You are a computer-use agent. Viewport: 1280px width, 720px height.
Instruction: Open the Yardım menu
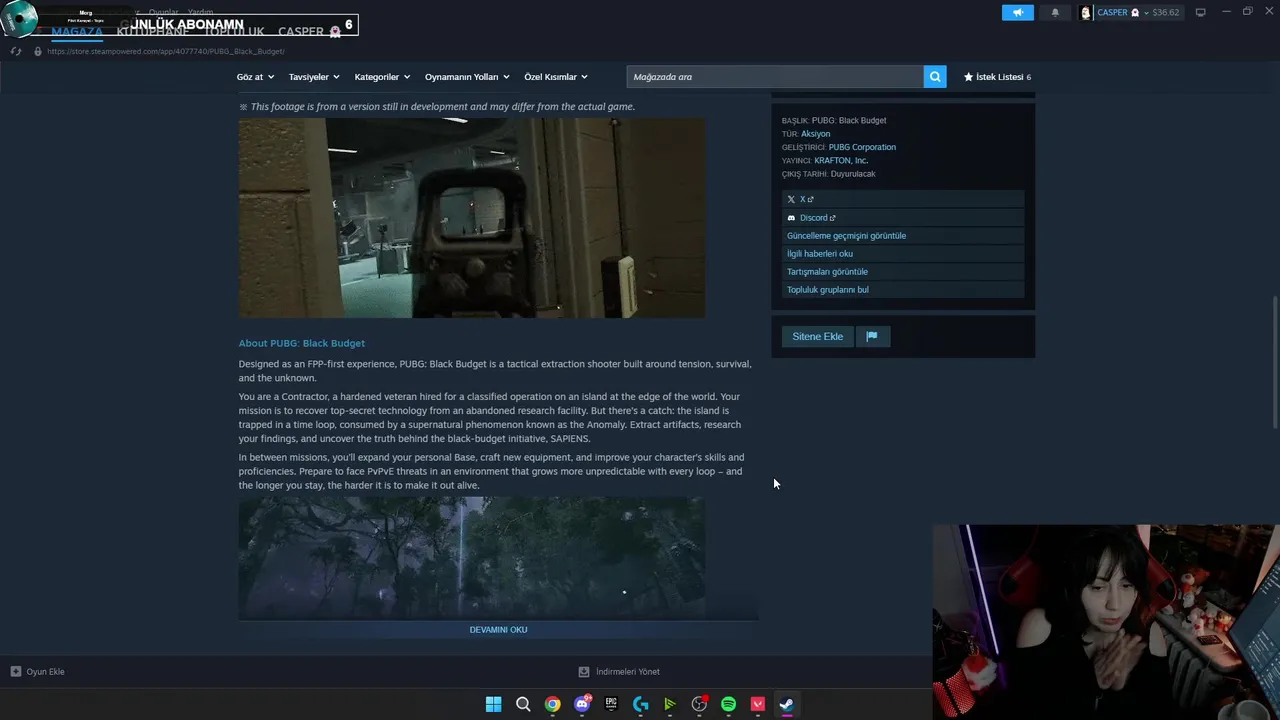click(x=200, y=12)
